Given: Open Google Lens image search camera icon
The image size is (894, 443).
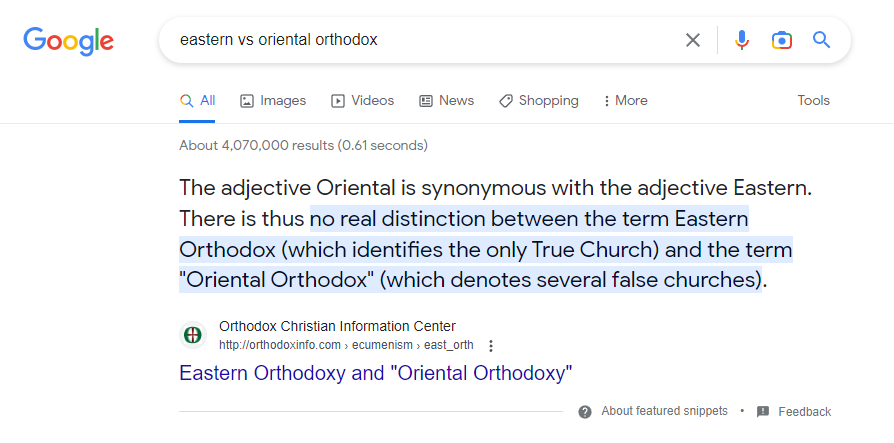Looking at the screenshot, I should 782,40.
